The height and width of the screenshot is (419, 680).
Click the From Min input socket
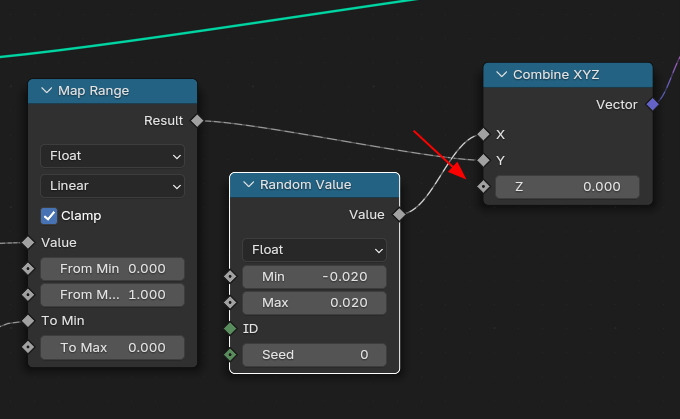pos(28,269)
